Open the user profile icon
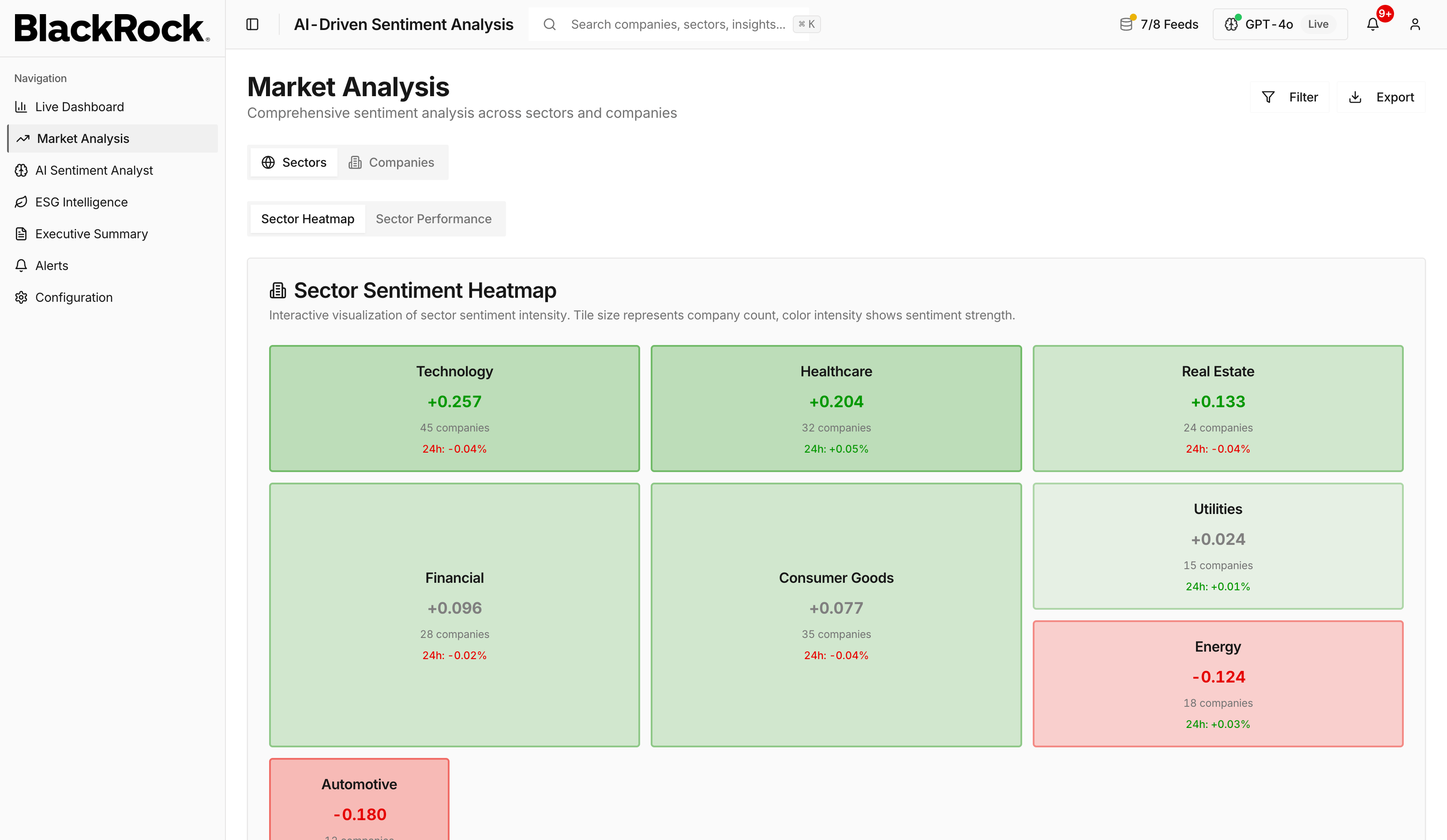 tap(1415, 24)
